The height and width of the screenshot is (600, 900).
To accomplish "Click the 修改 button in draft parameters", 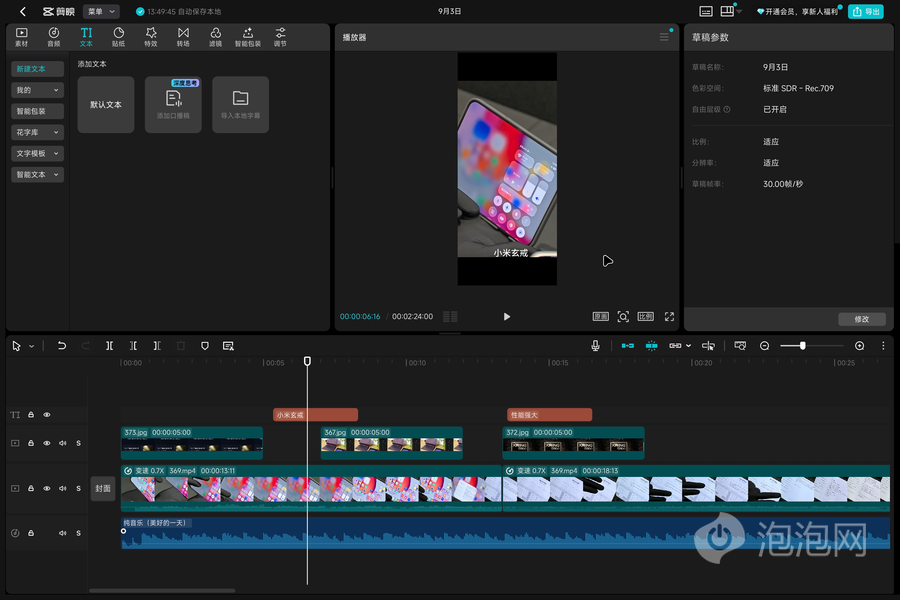I will coord(862,319).
